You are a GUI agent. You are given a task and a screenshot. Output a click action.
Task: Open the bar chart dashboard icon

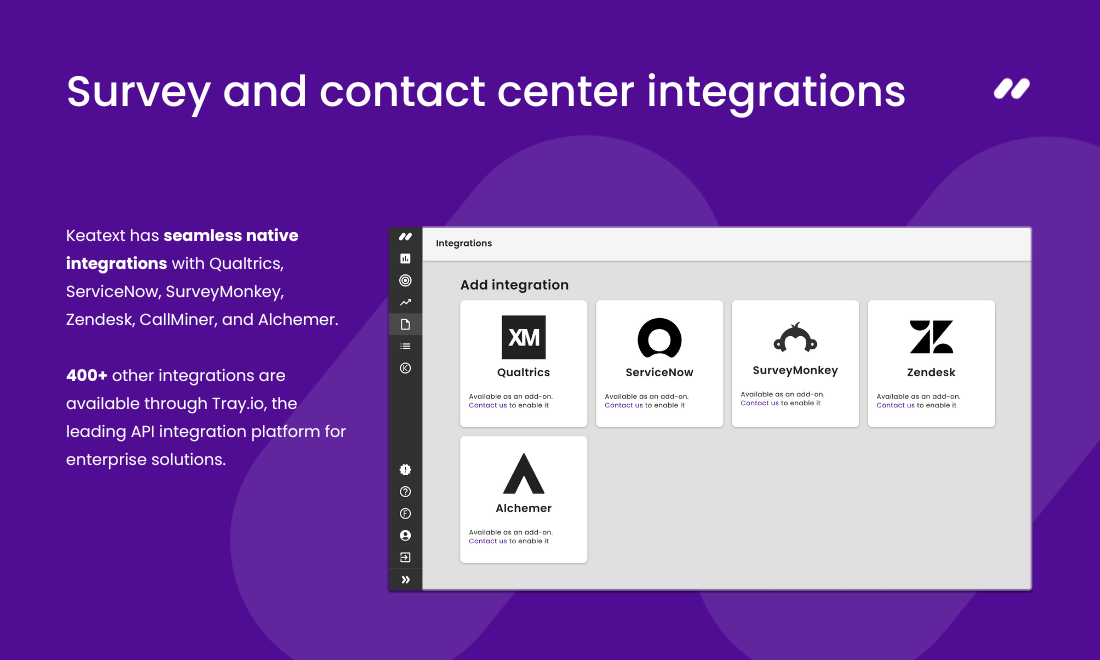(405, 259)
